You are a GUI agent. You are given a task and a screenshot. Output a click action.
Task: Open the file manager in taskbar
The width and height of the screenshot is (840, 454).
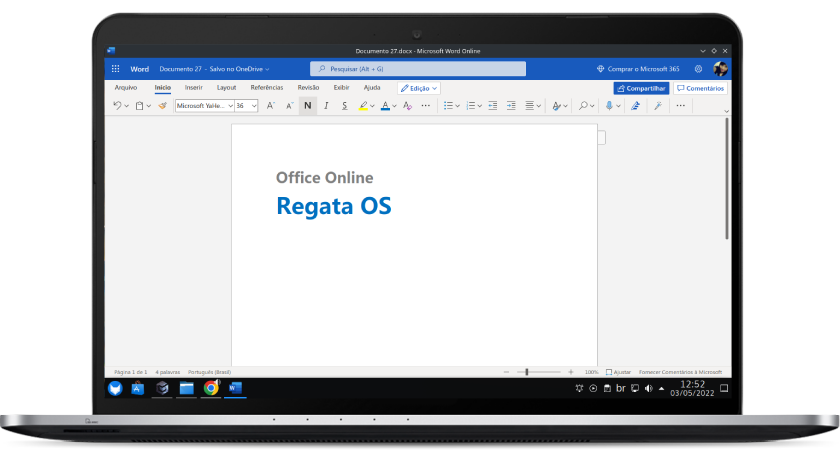[x=186, y=388]
